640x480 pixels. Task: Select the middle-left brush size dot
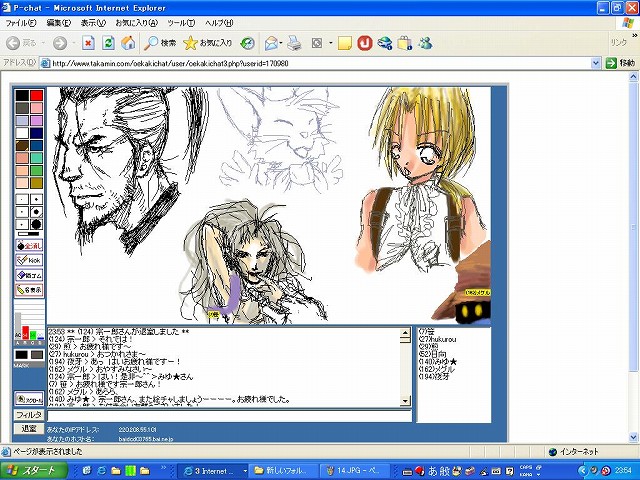click(22, 212)
